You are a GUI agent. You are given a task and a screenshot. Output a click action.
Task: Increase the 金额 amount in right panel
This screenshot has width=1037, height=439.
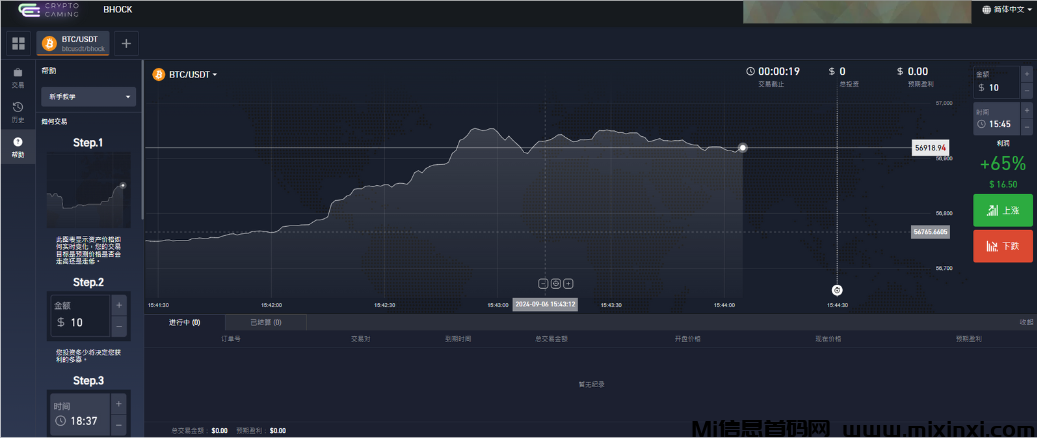click(1025, 75)
